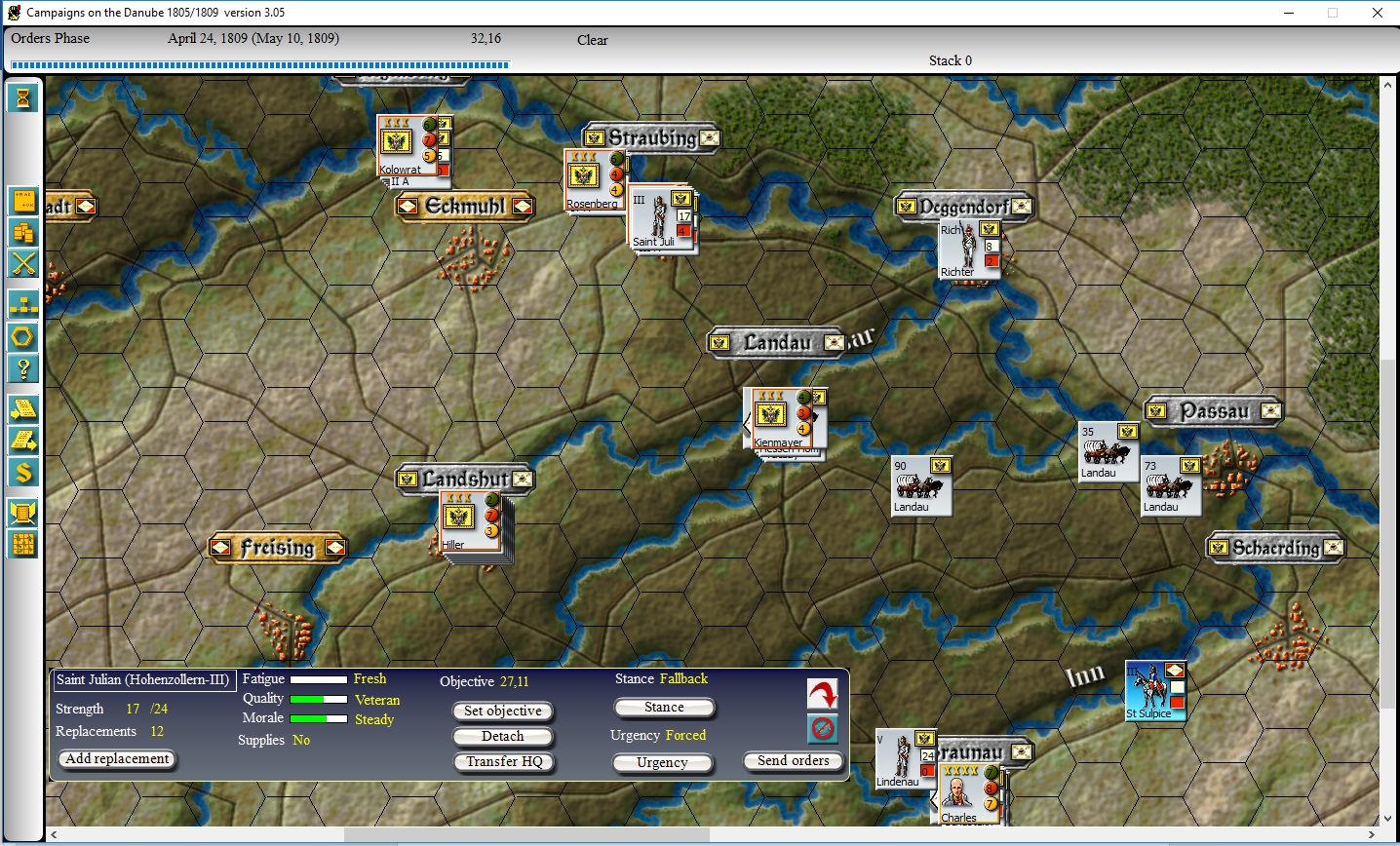Select the Richter unit at Deggendorf
This screenshot has width=1400, height=846.
click(969, 250)
